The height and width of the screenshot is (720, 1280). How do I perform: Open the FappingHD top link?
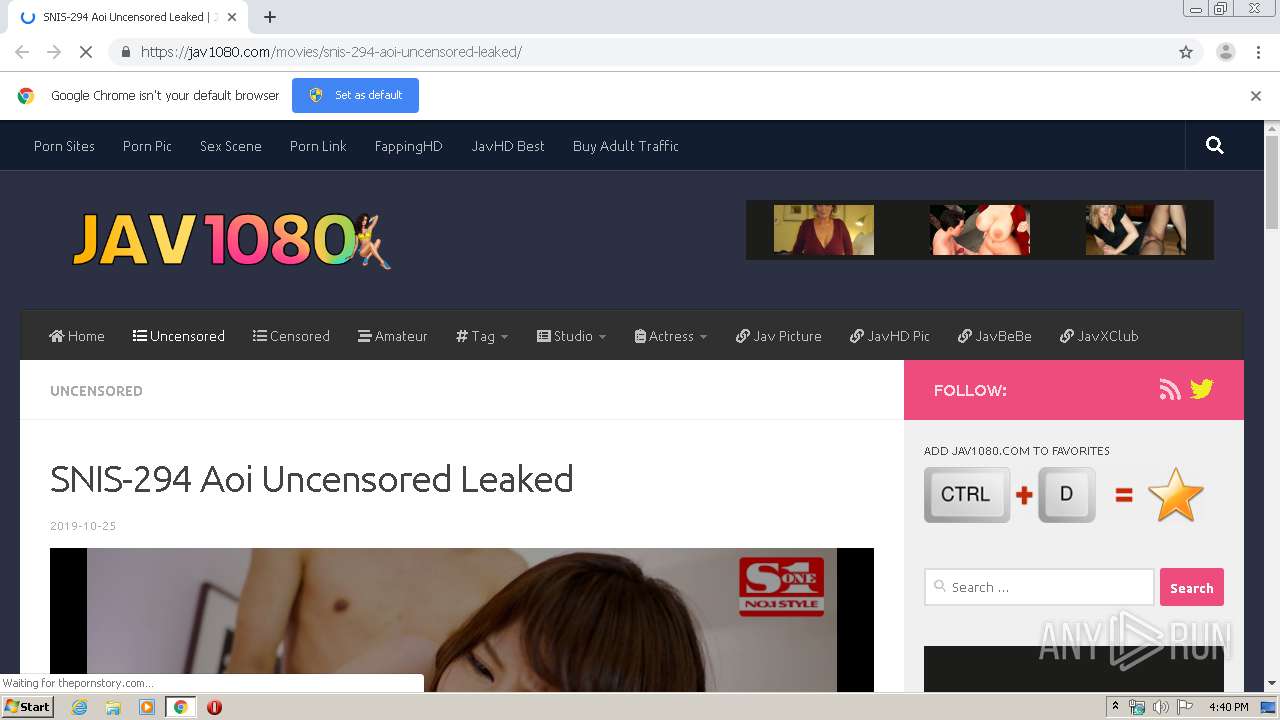tap(408, 146)
